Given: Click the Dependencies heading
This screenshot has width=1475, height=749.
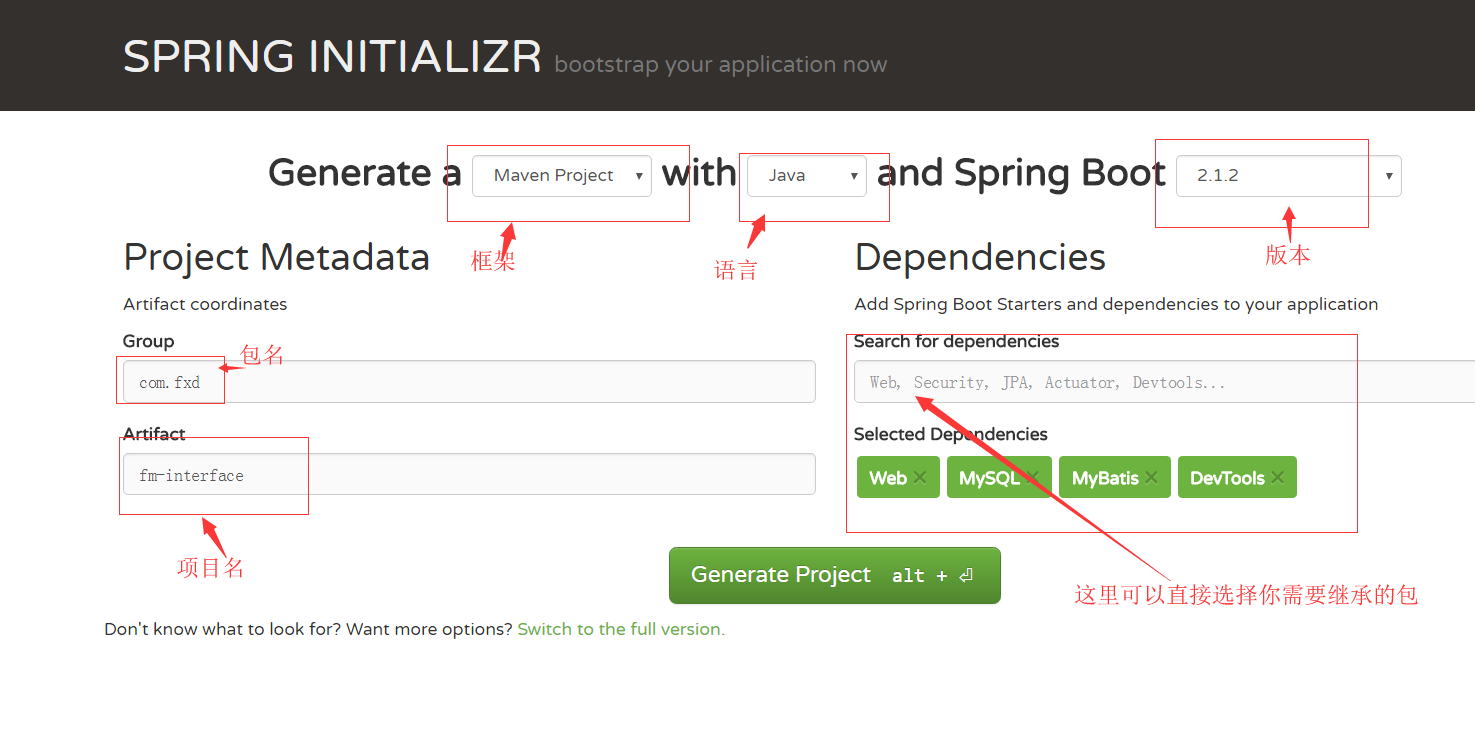Looking at the screenshot, I should coord(980,257).
